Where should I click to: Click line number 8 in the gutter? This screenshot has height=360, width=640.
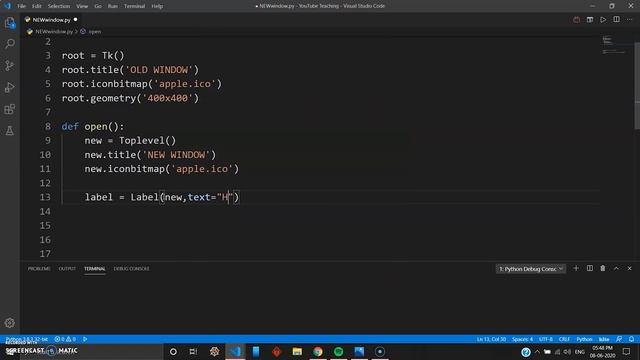[48, 127]
